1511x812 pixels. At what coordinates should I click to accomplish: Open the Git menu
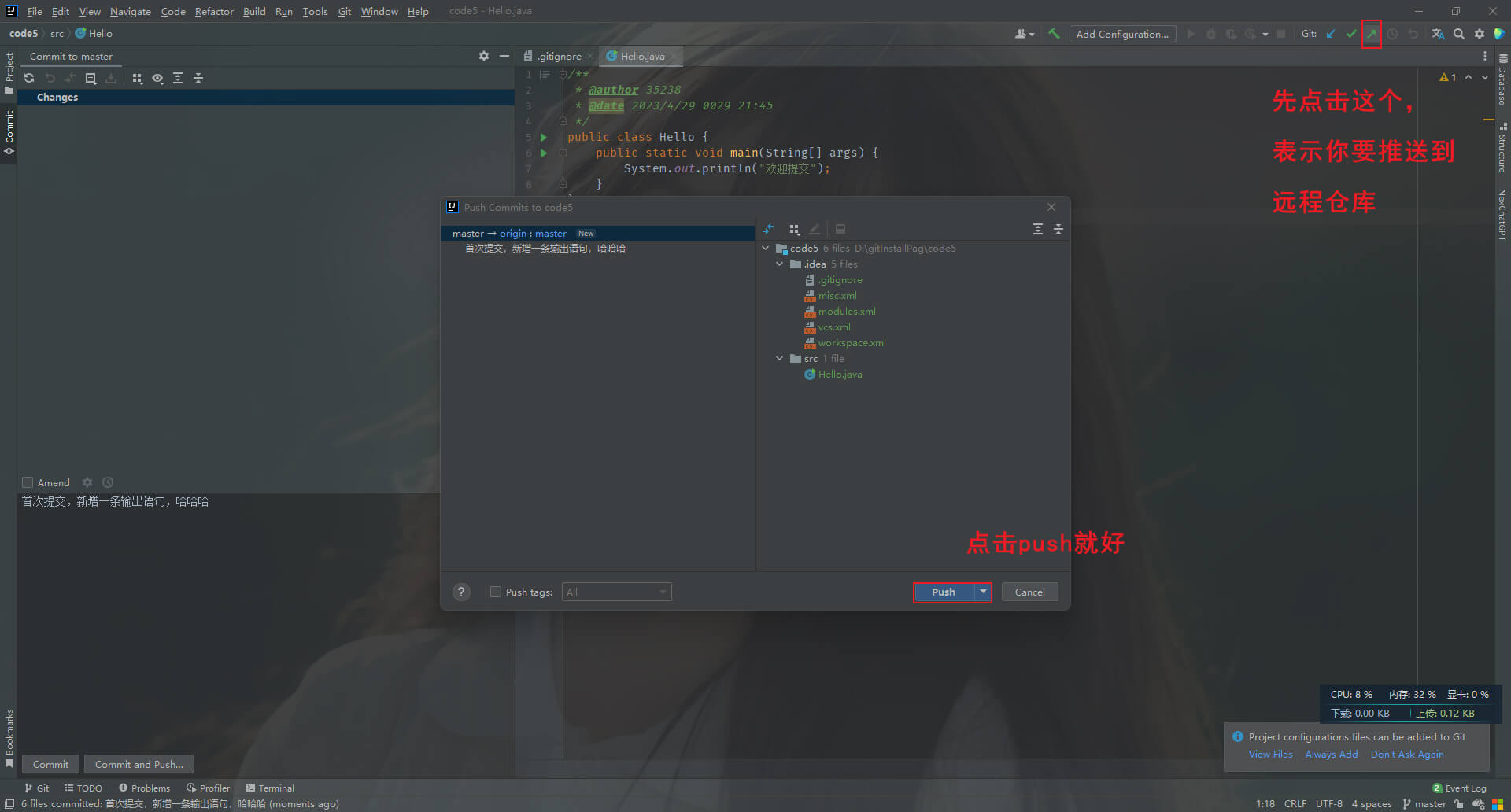click(345, 11)
